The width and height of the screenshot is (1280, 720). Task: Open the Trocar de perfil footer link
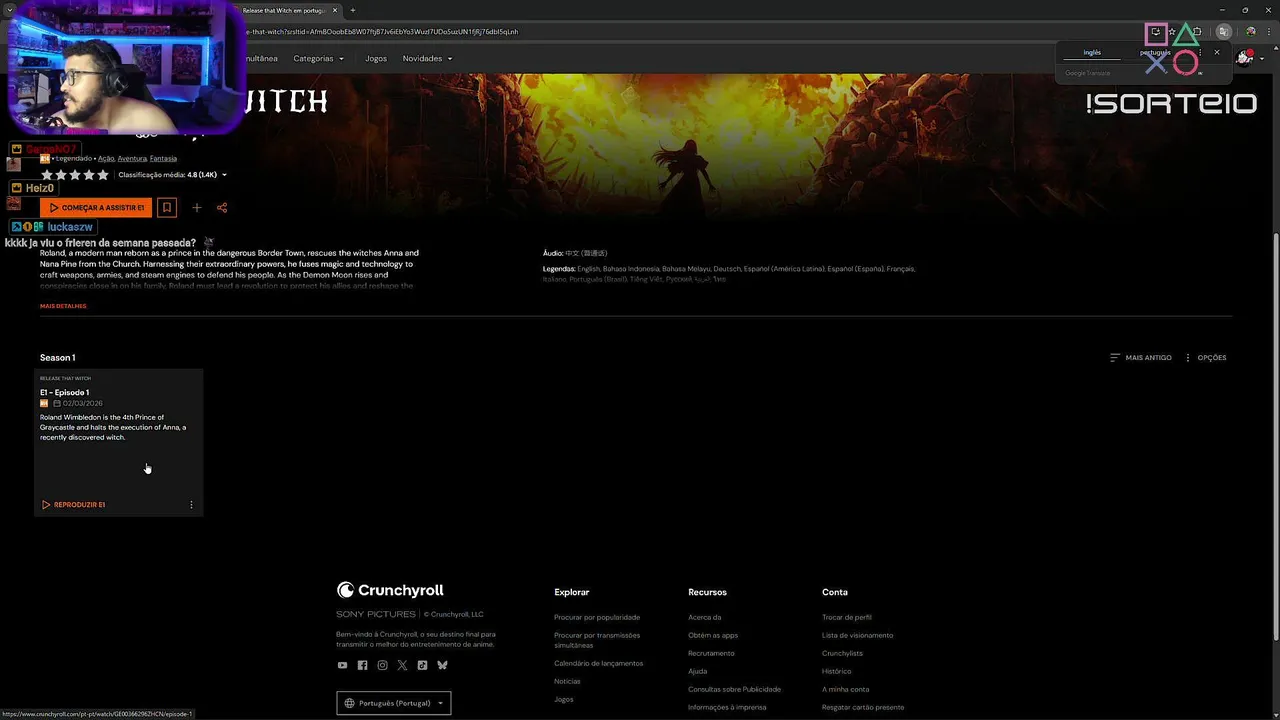[847, 617]
